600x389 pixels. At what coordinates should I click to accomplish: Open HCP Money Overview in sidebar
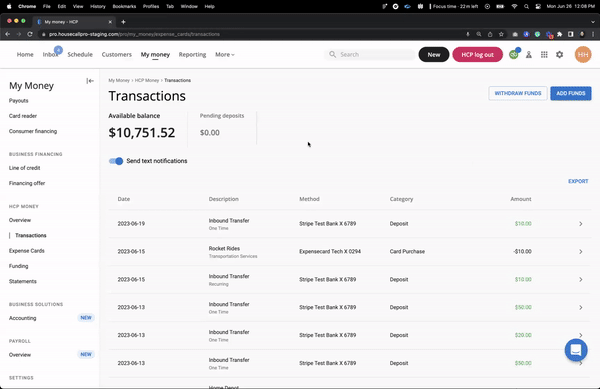pos(20,220)
